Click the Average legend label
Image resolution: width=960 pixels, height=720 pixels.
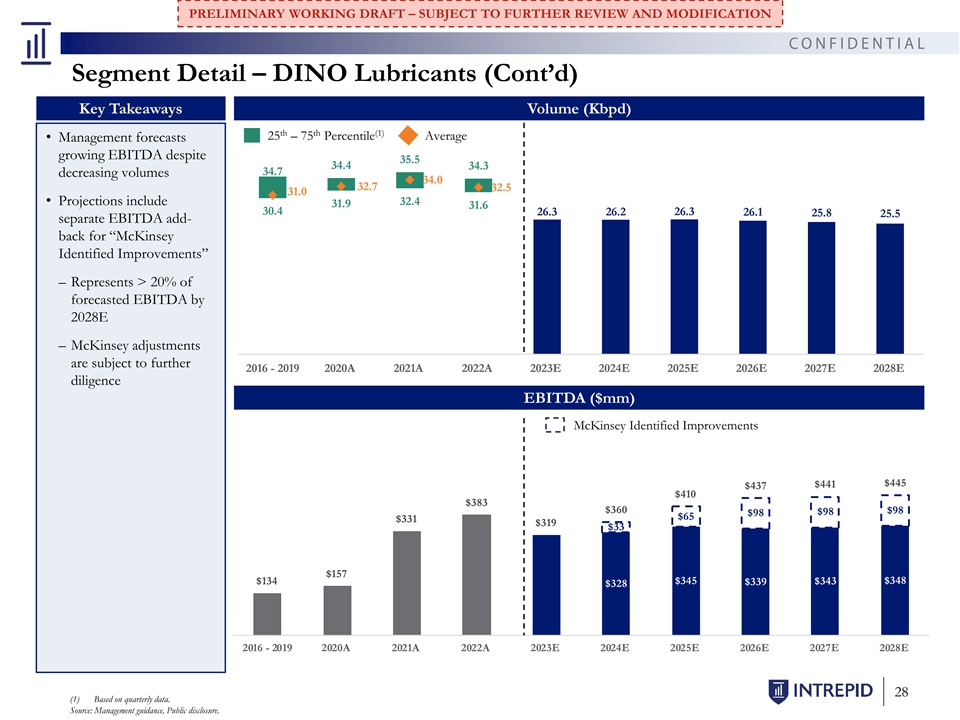point(446,136)
